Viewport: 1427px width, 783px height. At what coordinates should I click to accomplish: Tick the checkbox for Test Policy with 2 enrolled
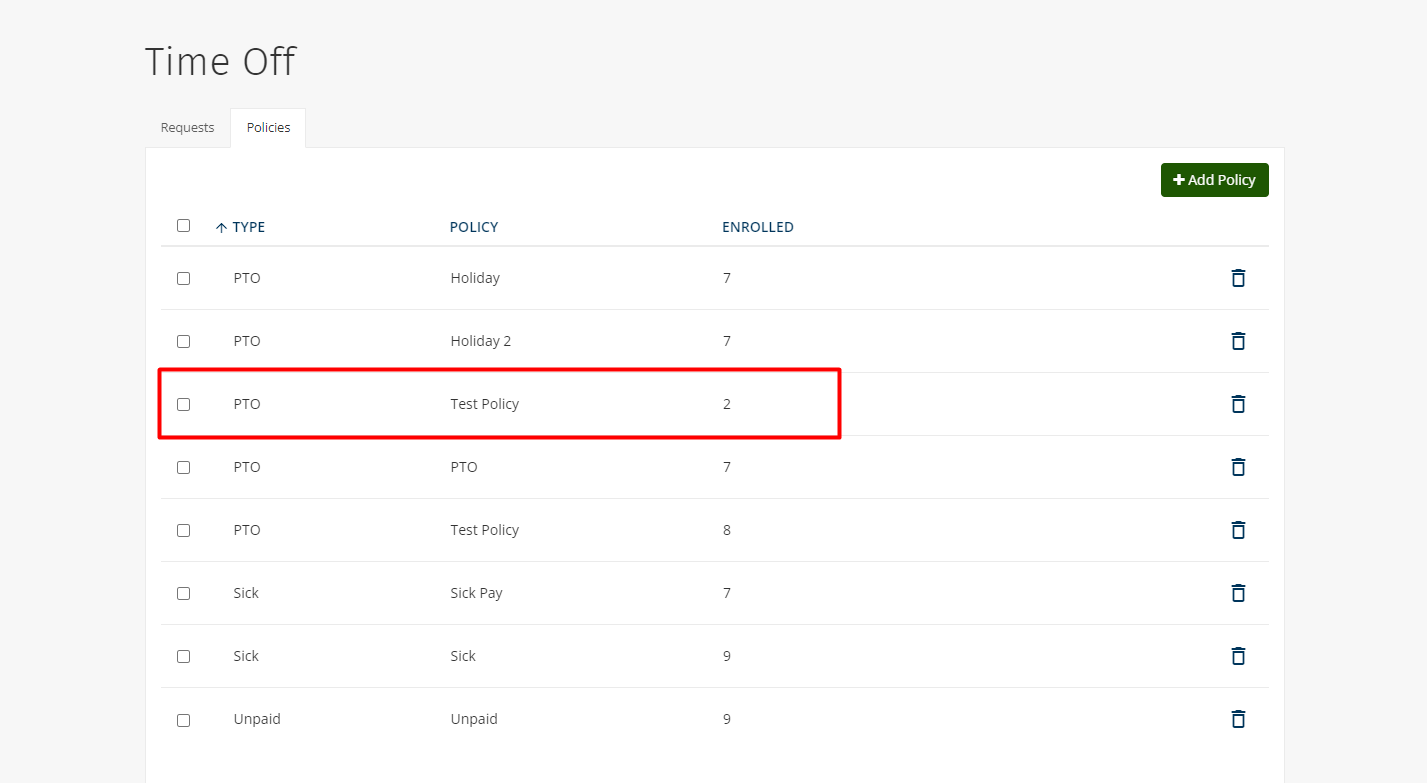(183, 405)
